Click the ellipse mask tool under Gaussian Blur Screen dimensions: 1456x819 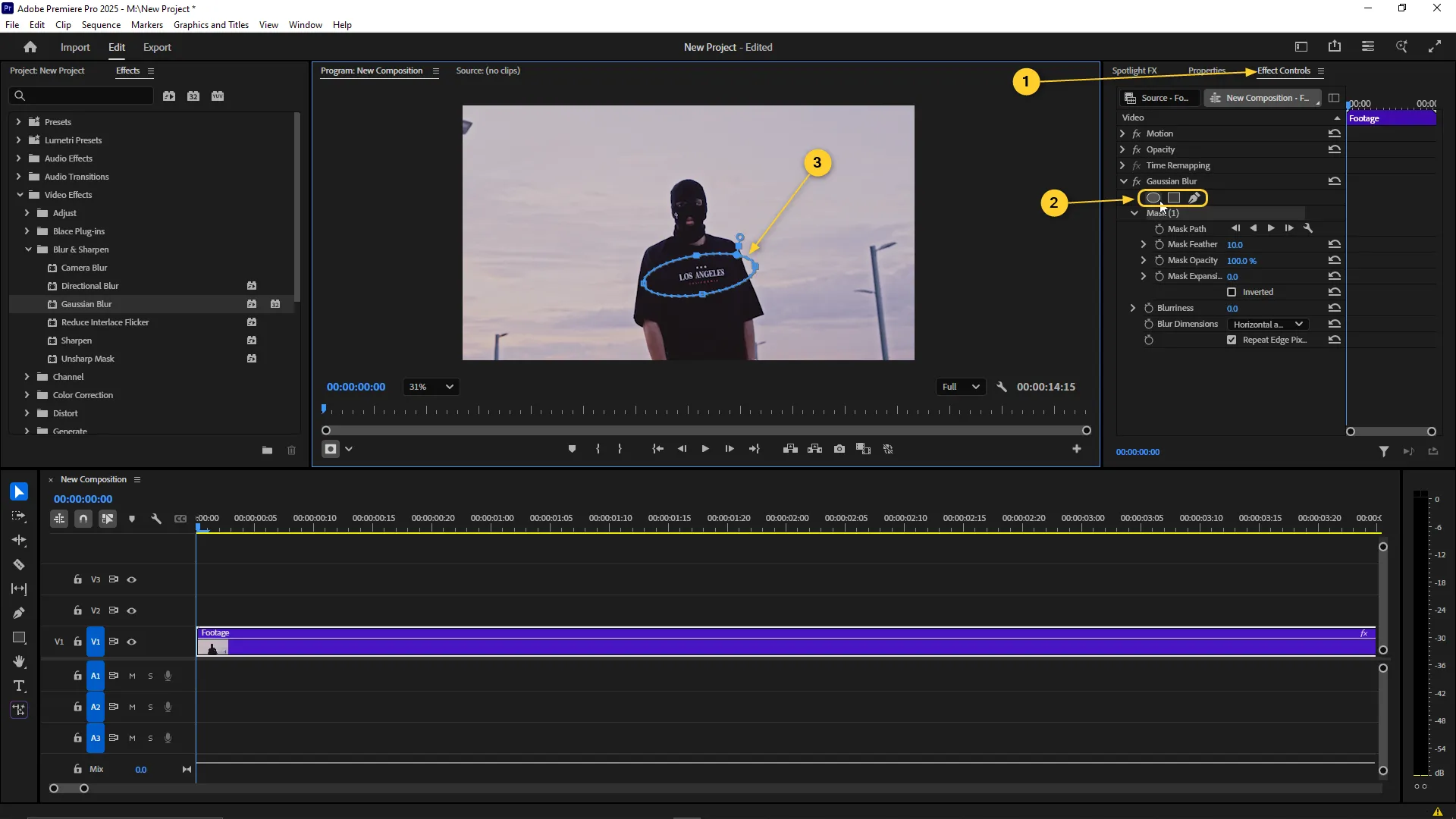pyautogui.click(x=1153, y=198)
